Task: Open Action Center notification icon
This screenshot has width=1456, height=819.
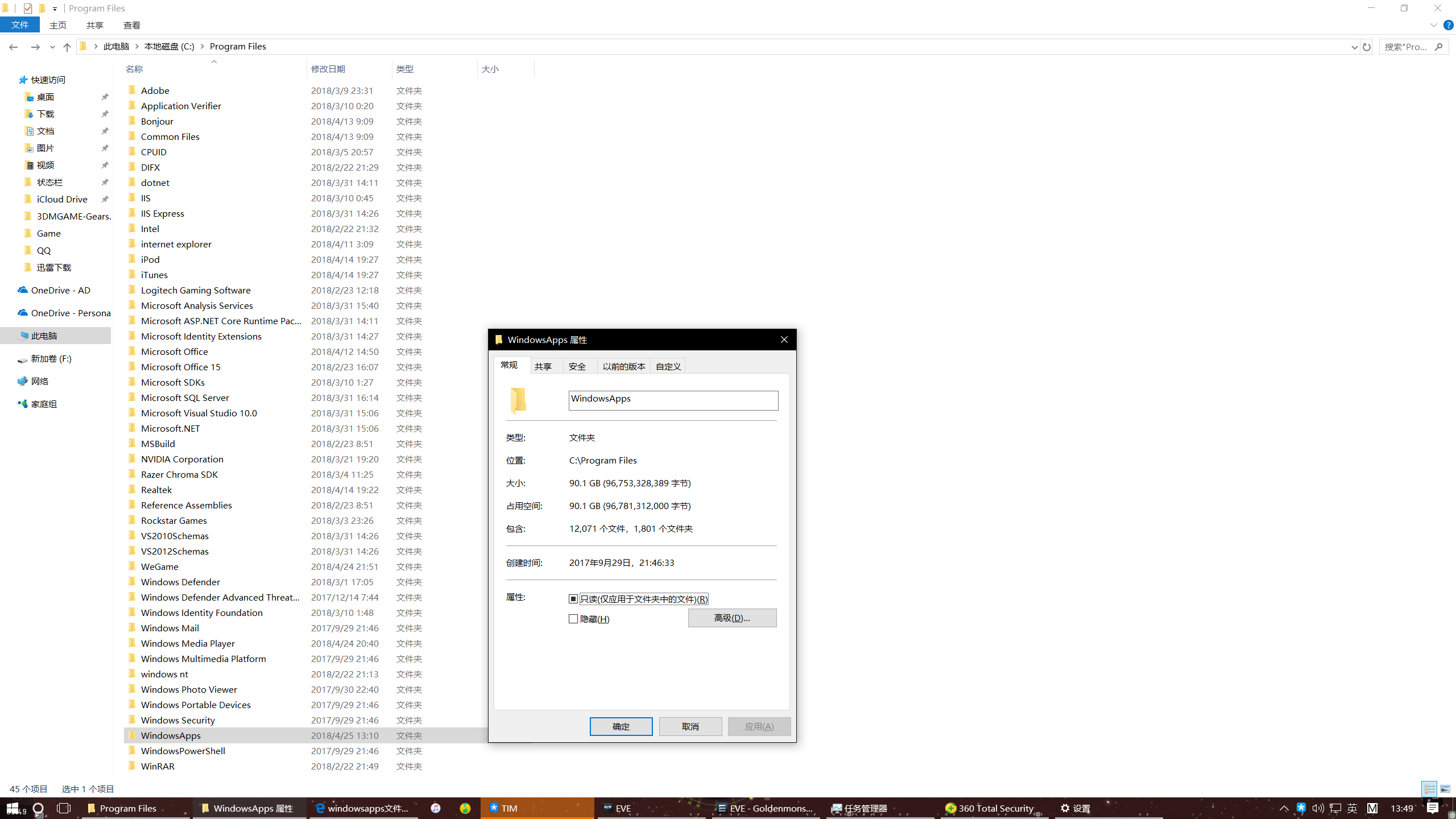Action: point(1432,808)
